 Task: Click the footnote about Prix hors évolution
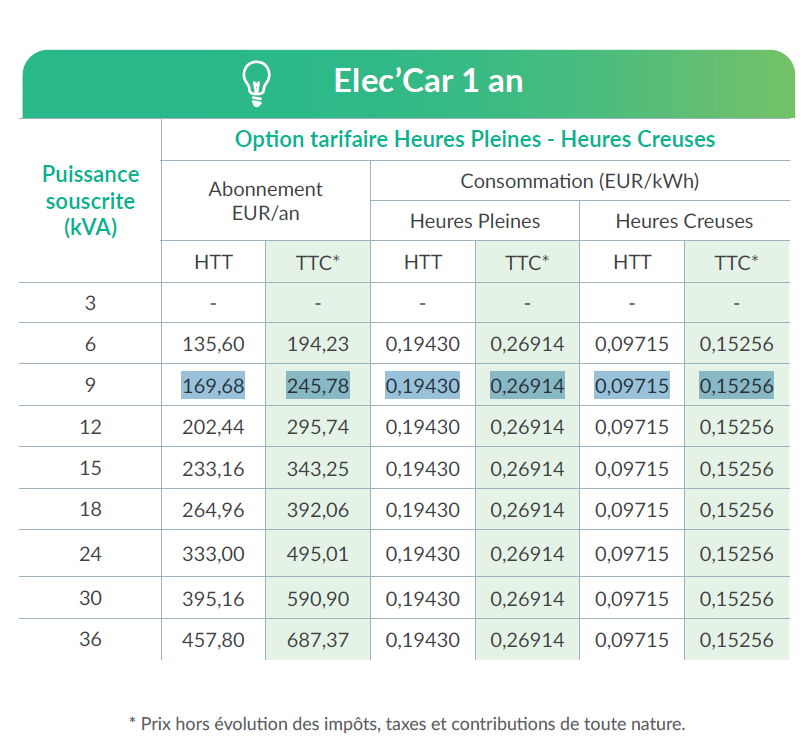407,724
